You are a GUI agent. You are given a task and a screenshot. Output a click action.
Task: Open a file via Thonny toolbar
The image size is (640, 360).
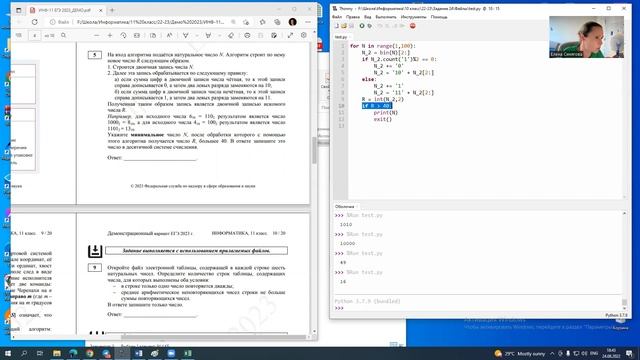344,26
